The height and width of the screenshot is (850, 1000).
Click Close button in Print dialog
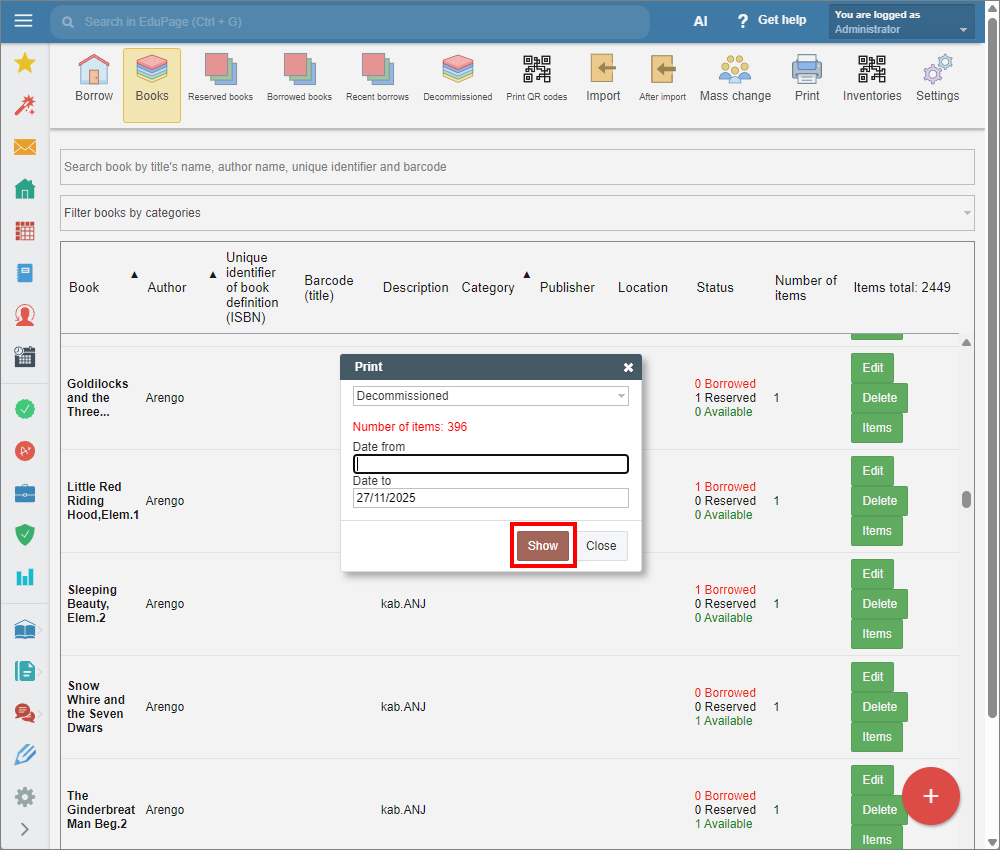[601, 546]
